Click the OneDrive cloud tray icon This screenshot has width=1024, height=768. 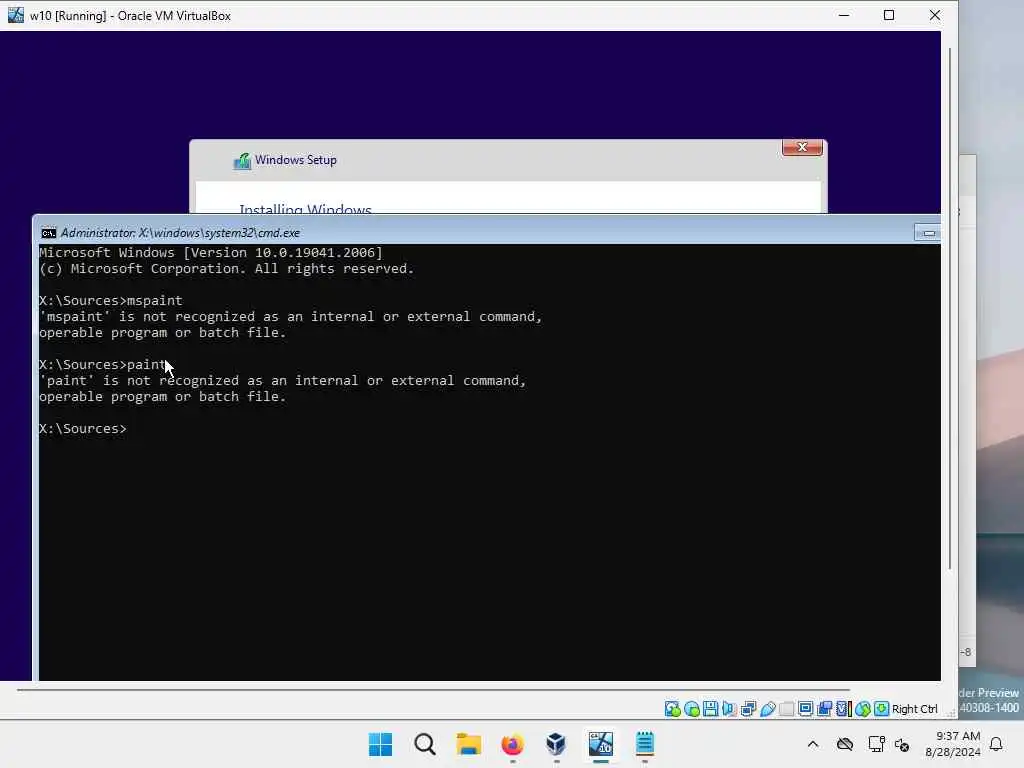click(845, 744)
